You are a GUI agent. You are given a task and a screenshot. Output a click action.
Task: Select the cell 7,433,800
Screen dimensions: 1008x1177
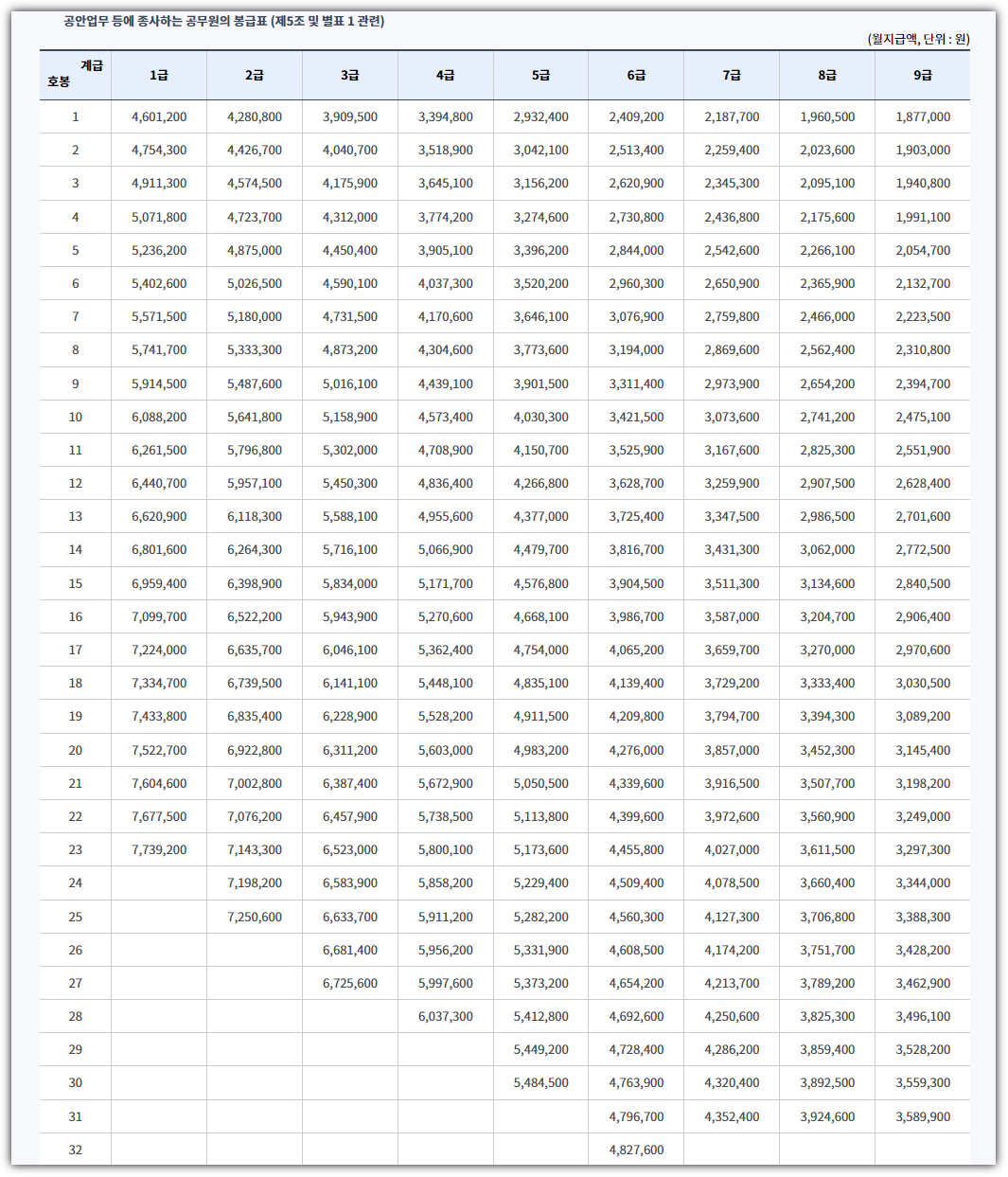tap(159, 717)
